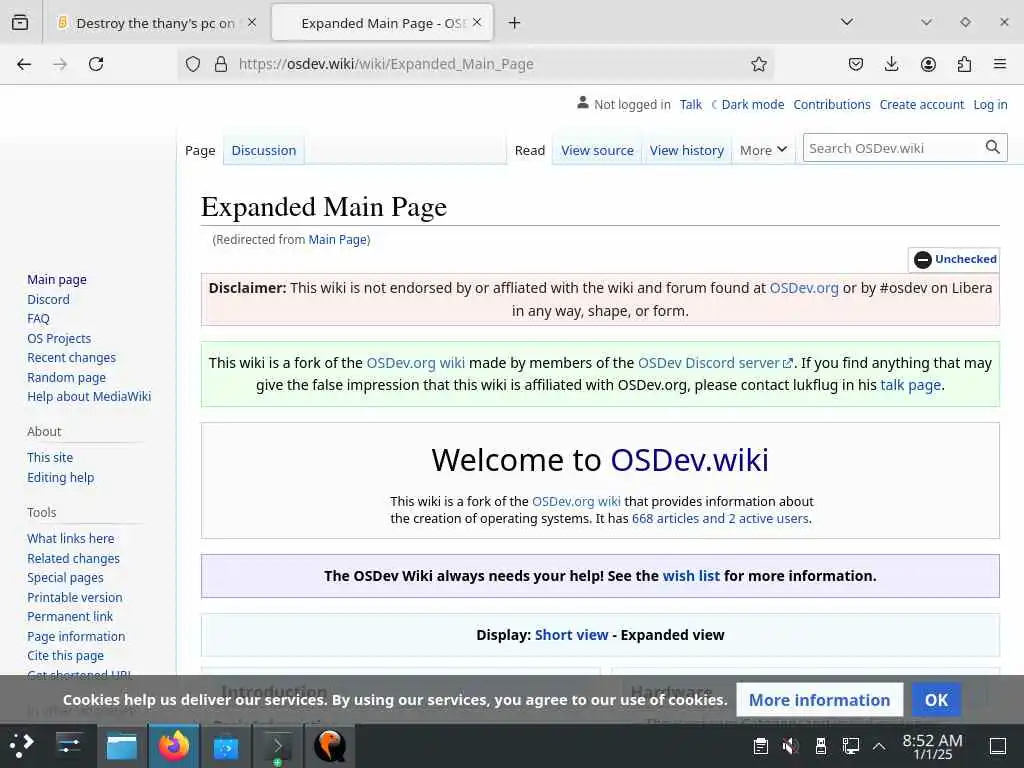Screen dimensions: 1024x768
Task: Open the bird application taskbar icon
Action: click(x=330, y=745)
